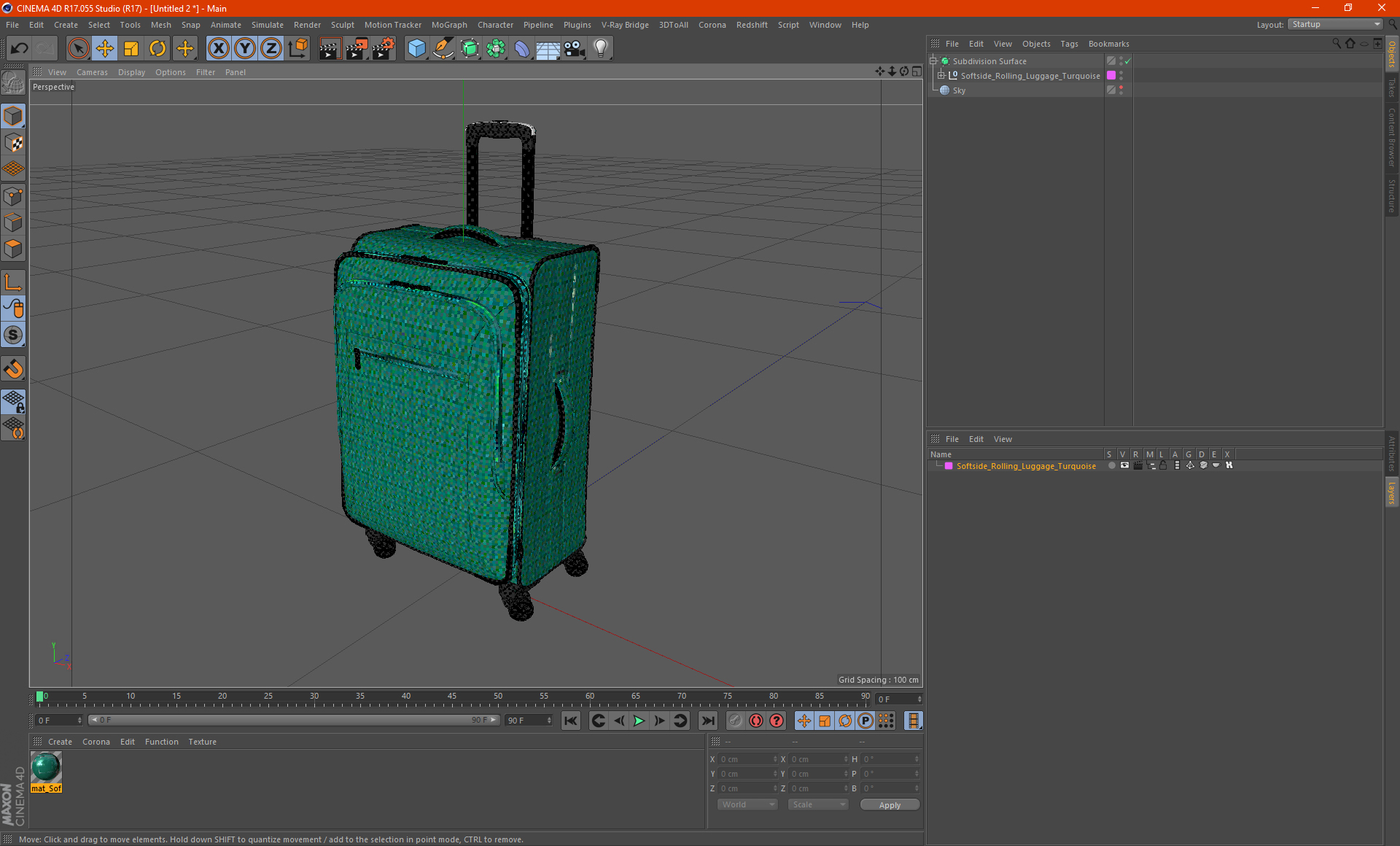Open the File menu
The width and height of the screenshot is (1400, 846).
[12, 25]
